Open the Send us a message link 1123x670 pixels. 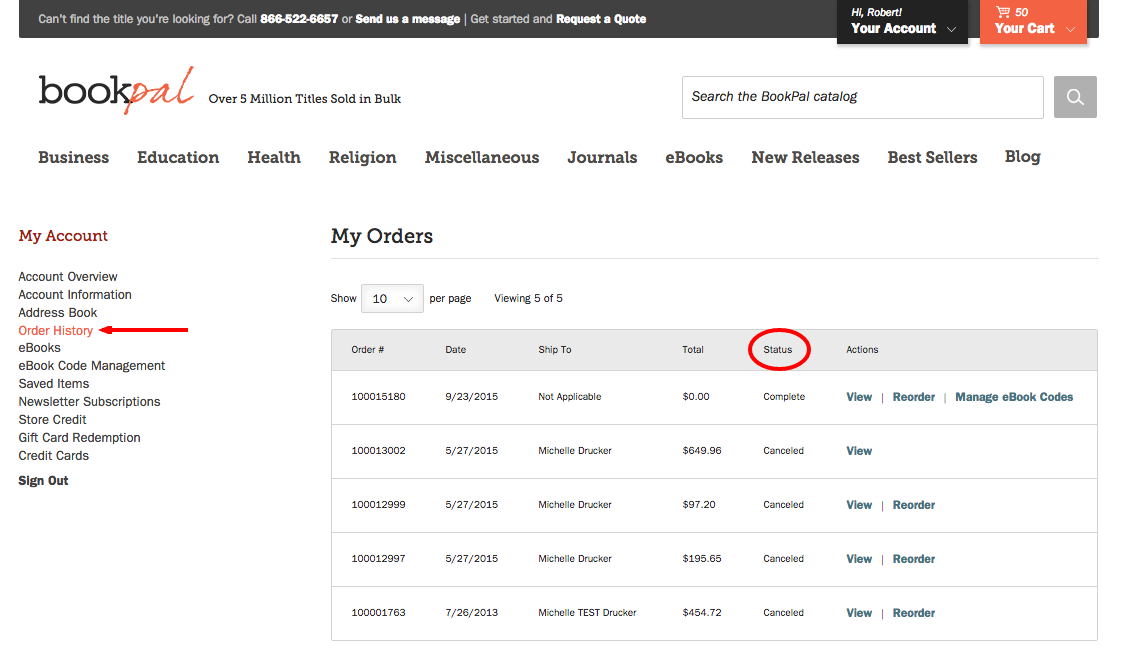[408, 19]
